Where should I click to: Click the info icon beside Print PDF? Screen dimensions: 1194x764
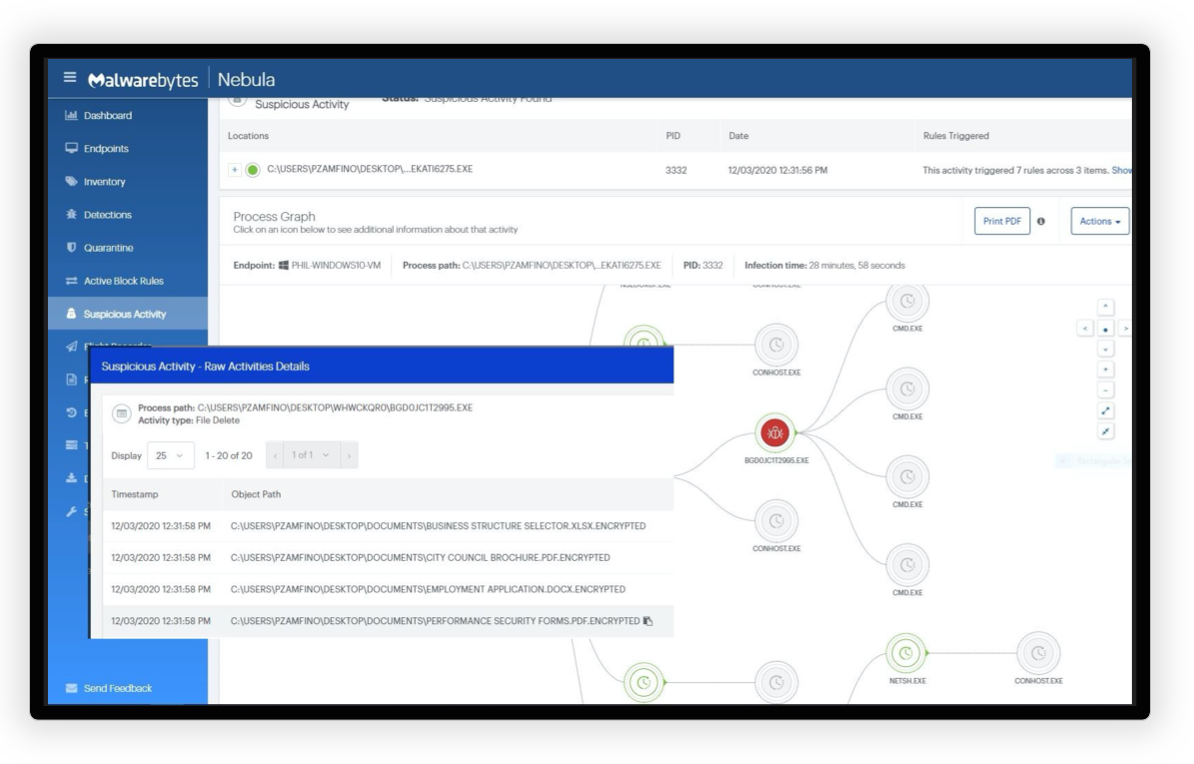pyautogui.click(x=1041, y=221)
